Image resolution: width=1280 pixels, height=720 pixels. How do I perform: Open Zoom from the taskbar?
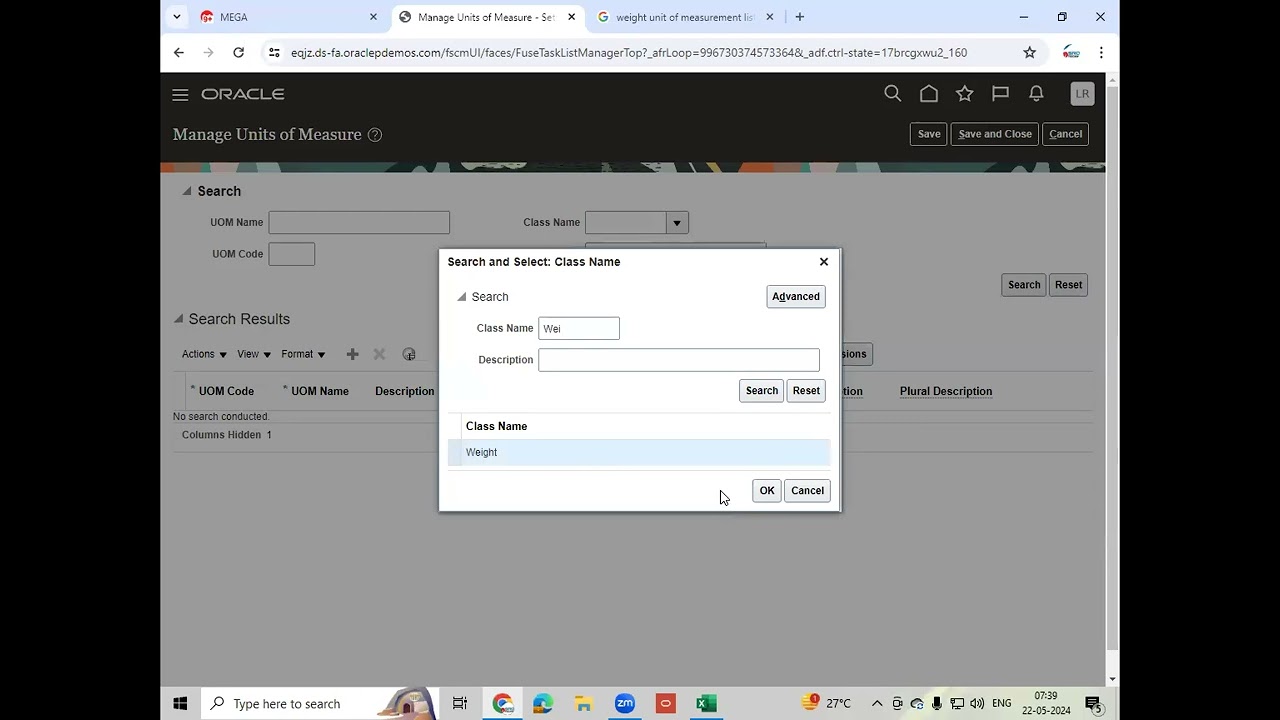click(625, 704)
